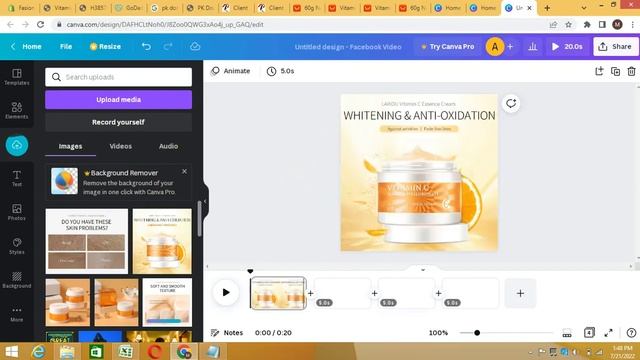The width and height of the screenshot is (640, 360).
Task: Click the Animate button
Action: [231, 71]
